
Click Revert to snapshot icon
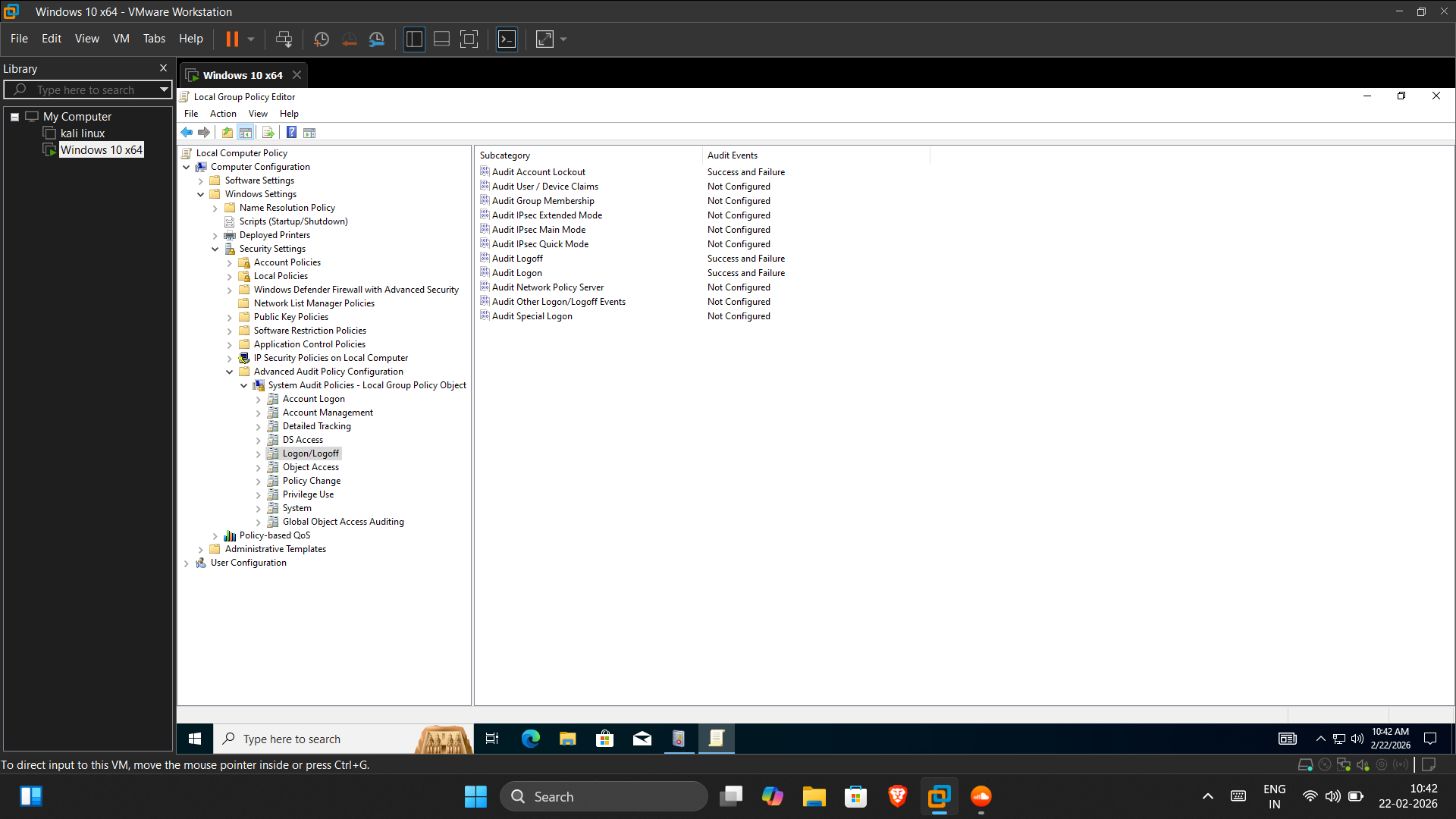click(350, 39)
